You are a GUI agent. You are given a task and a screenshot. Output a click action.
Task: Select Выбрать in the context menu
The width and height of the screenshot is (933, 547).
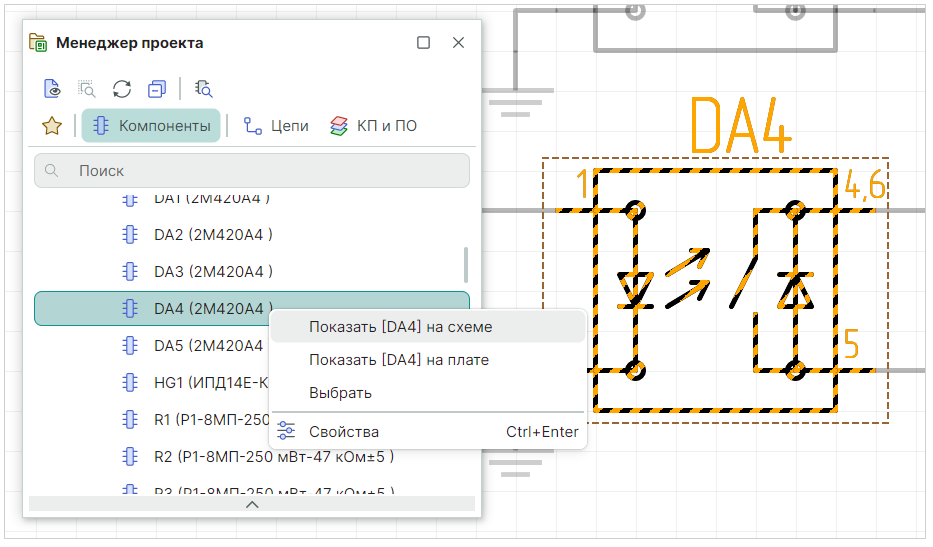(340, 393)
